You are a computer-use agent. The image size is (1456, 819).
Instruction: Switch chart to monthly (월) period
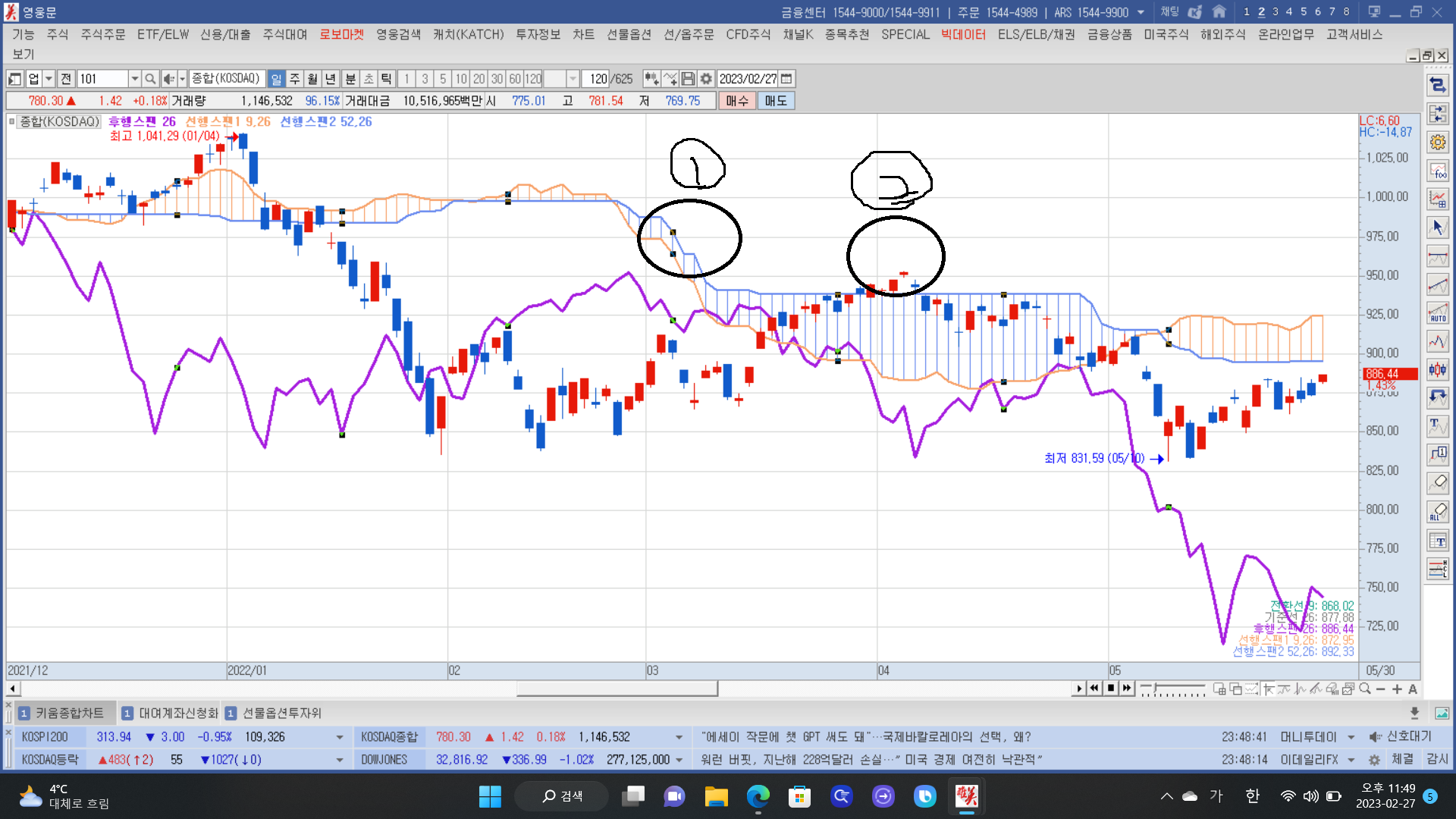pyautogui.click(x=312, y=79)
